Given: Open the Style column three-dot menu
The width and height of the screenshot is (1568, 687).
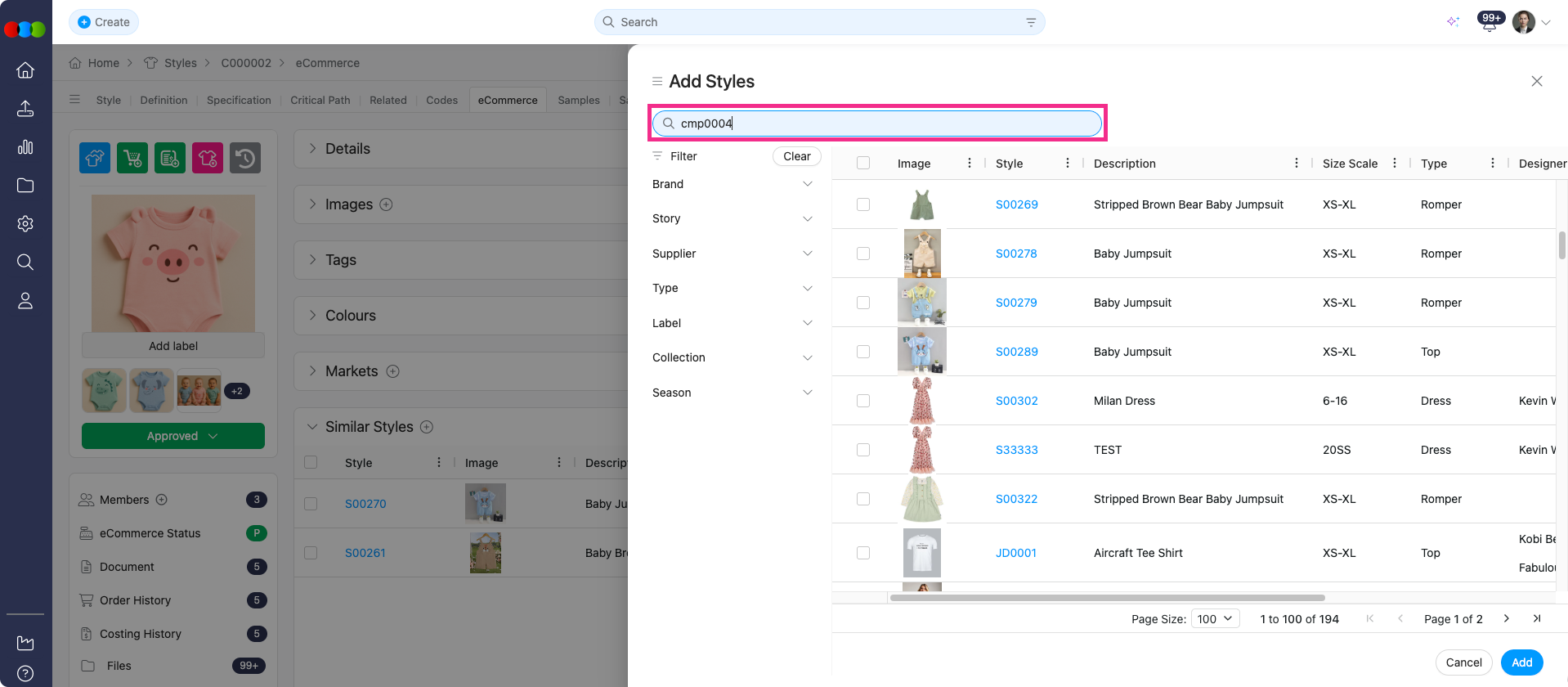Looking at the screenshot, I should click(x=1067, y=164).
